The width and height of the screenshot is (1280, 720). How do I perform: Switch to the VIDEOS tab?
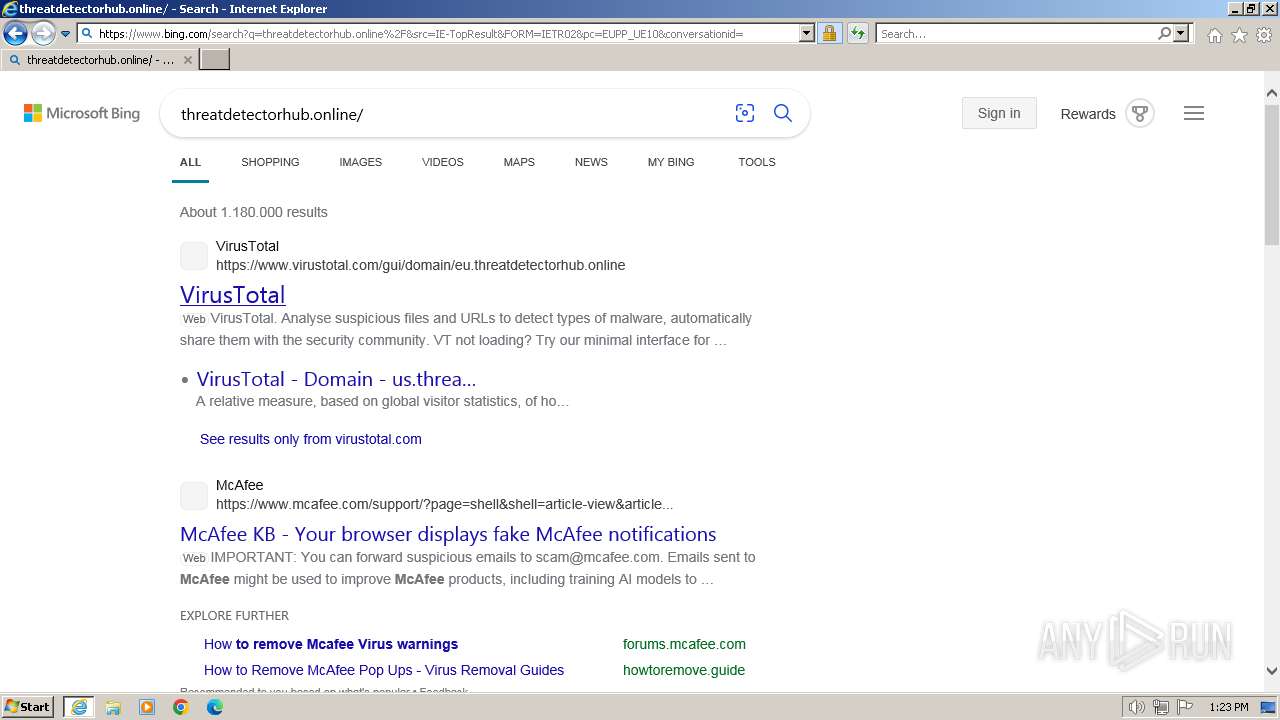click(442, 162)
